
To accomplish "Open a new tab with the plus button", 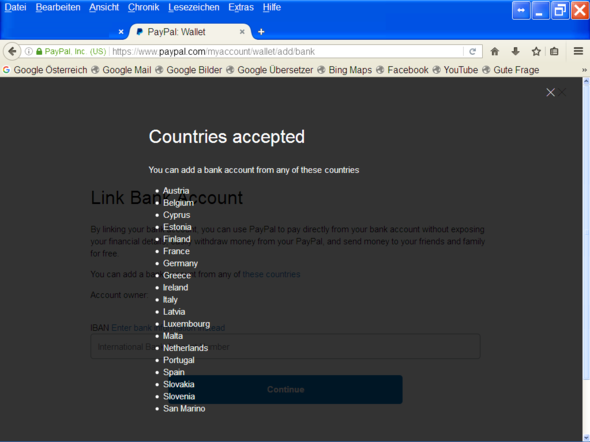I will (261, 32).
